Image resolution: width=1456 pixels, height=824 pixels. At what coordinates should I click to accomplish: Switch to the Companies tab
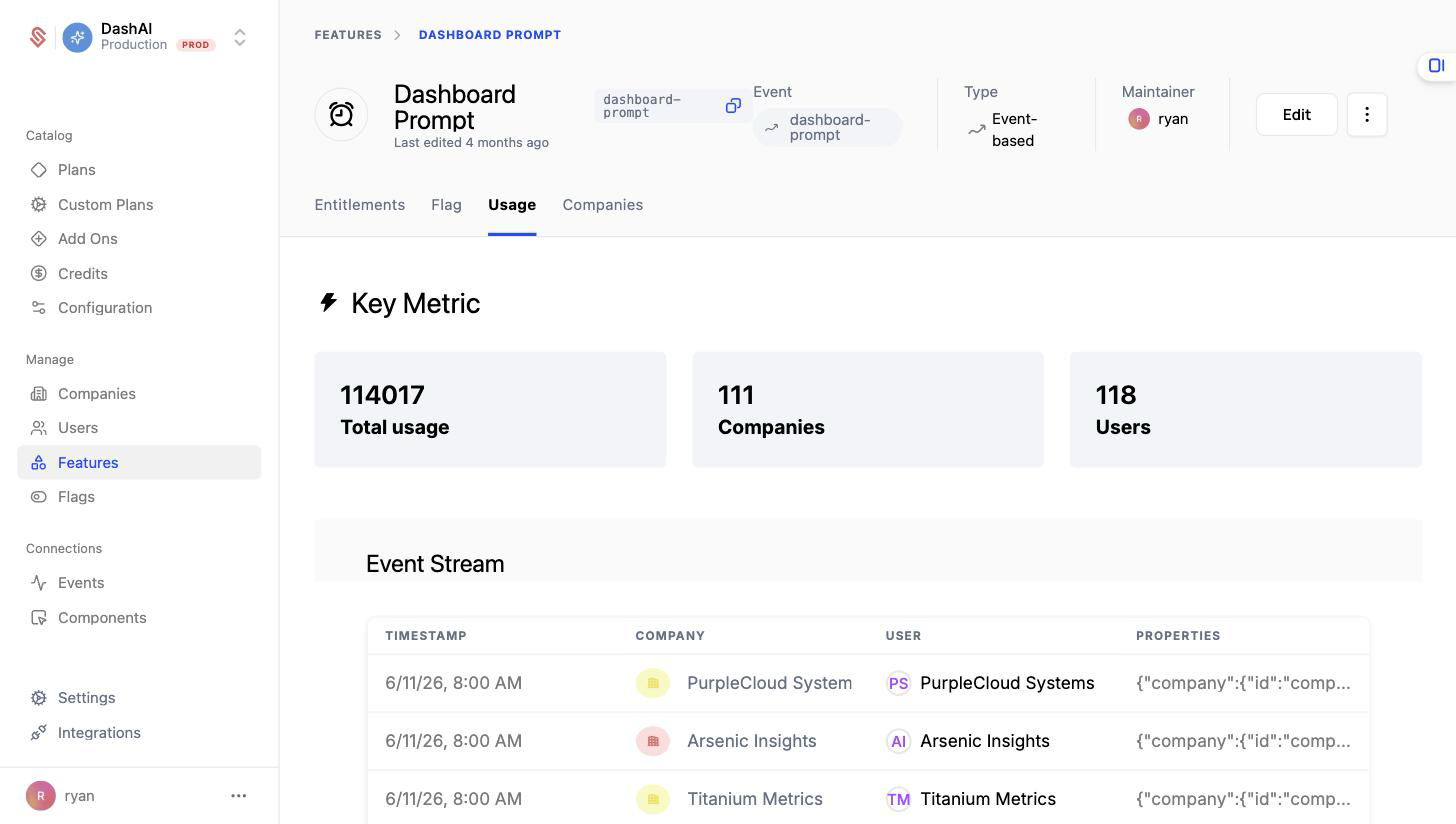603,205
